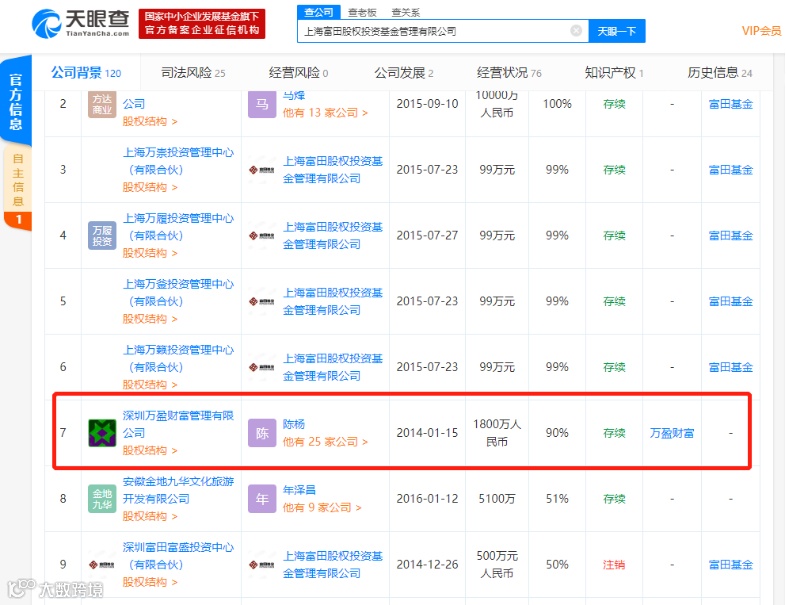
Task: Select the 自主信息 side tab
Action: (x=18, y=180)
